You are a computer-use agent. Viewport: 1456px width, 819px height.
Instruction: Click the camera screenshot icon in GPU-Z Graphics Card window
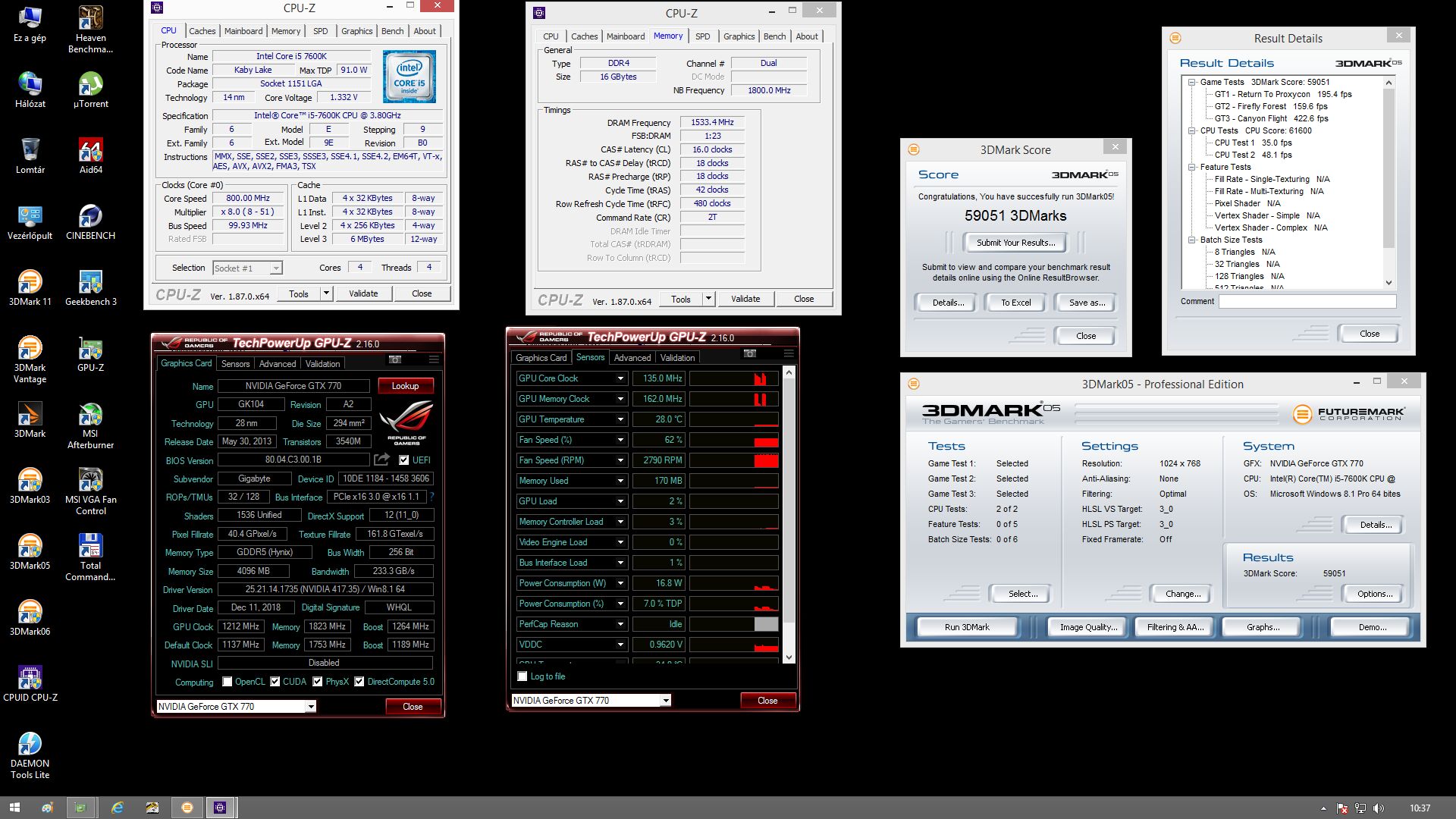[x=394, y=359]
